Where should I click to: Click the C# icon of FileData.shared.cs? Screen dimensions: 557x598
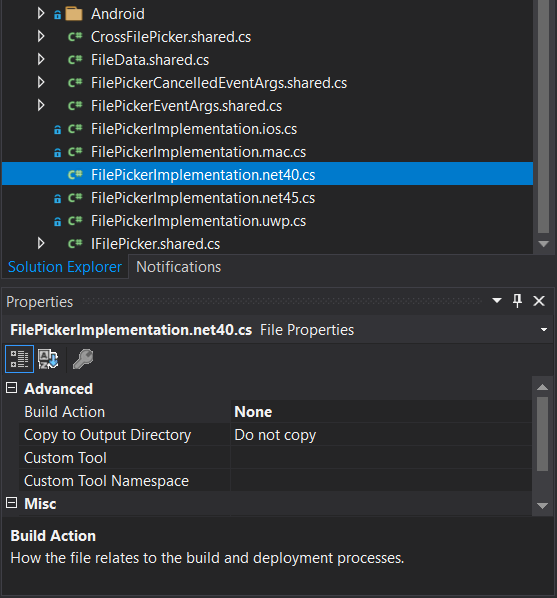(x=75, y=59)
